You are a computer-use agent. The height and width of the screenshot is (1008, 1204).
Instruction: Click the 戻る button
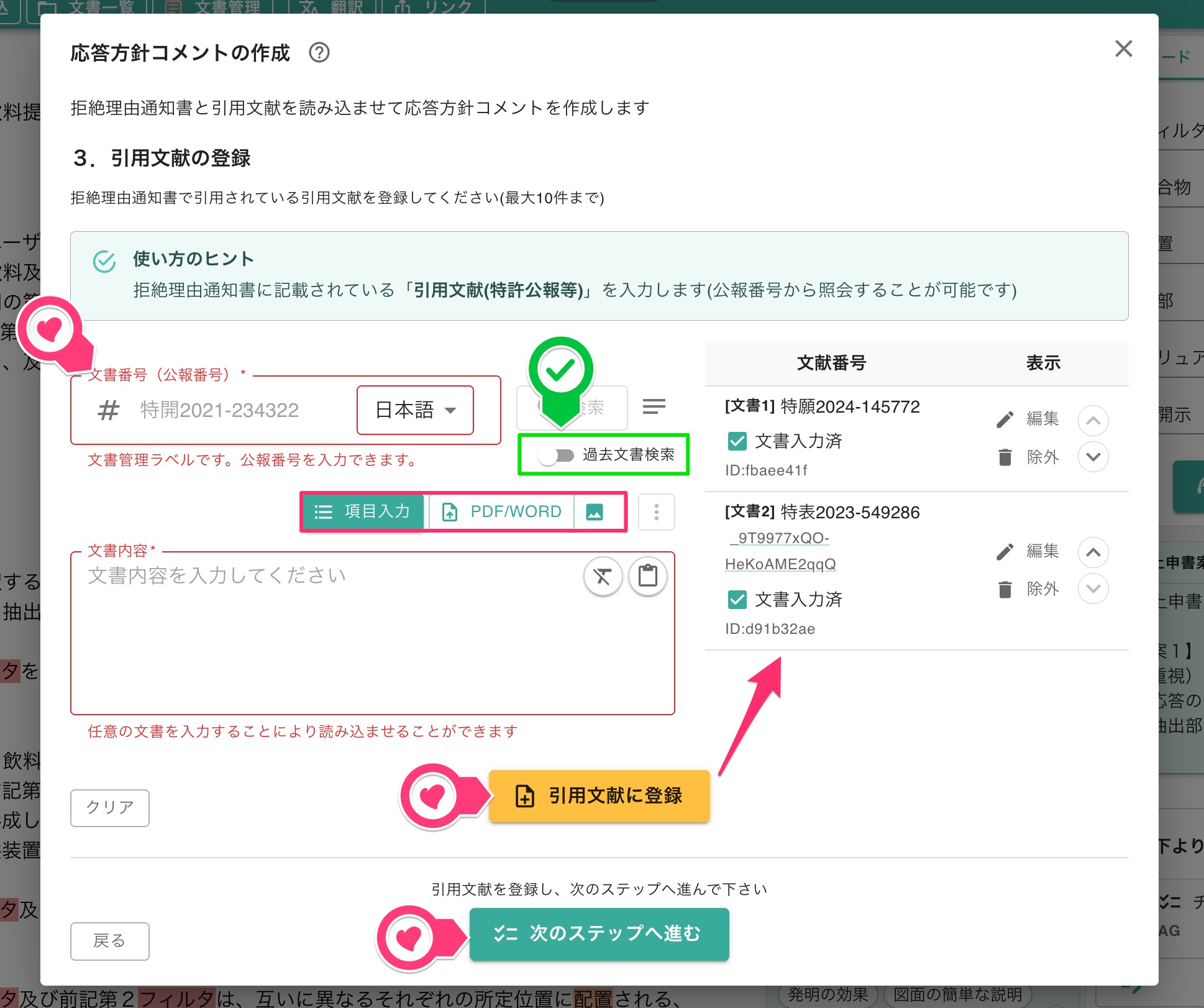tap(110, 941)
